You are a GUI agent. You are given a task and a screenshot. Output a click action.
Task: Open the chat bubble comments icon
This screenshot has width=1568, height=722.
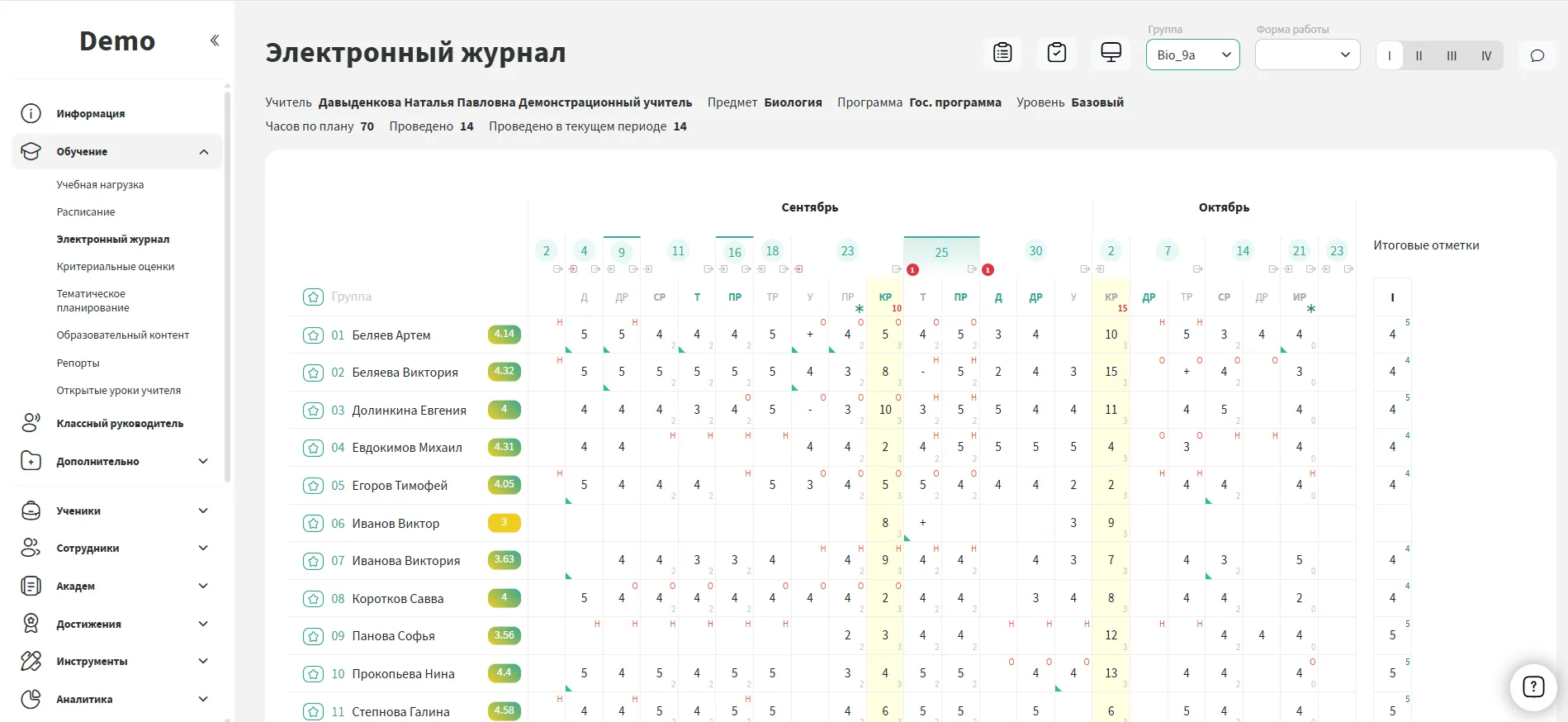[1537, 56]
